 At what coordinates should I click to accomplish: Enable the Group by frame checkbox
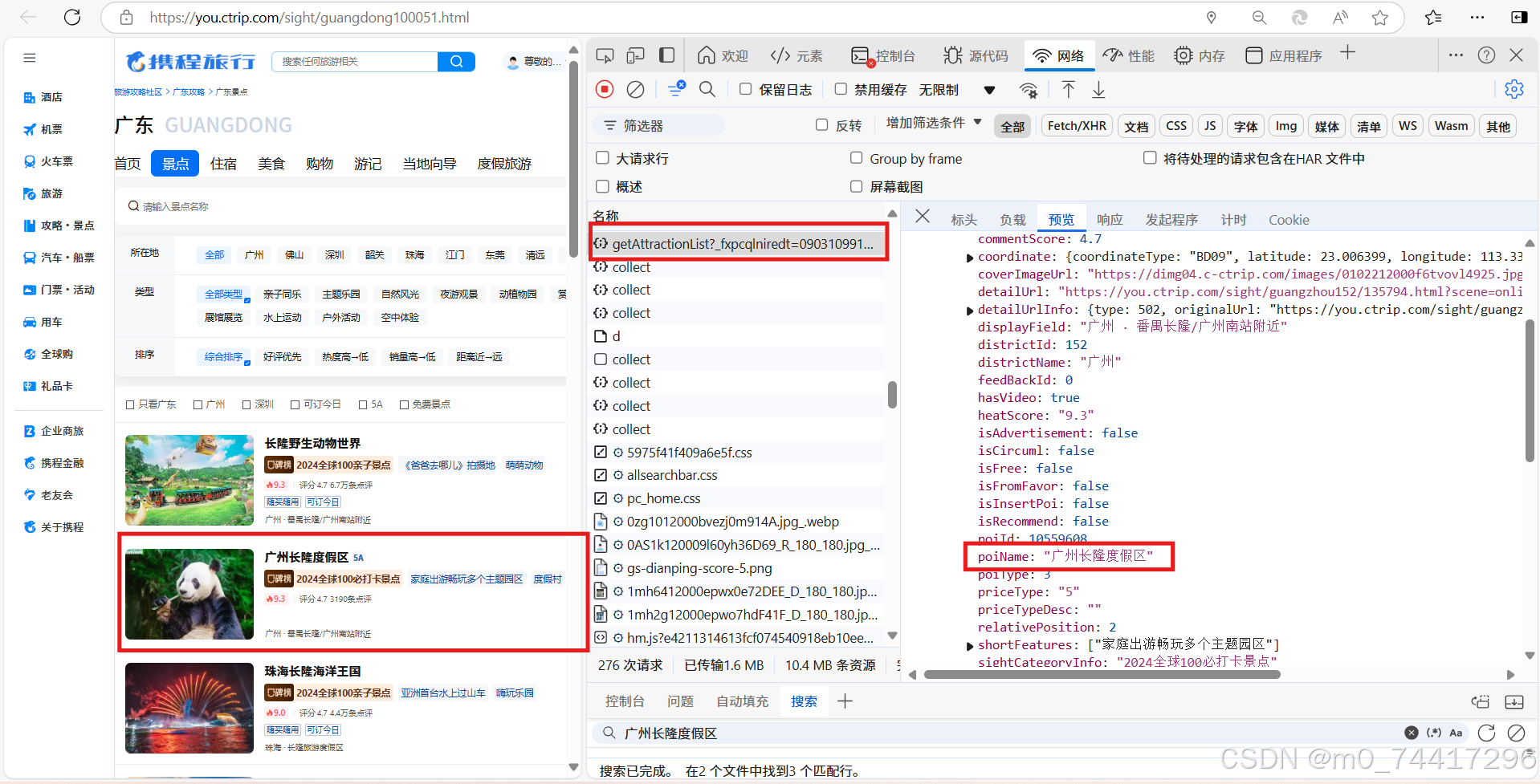[x=856, y=158]
